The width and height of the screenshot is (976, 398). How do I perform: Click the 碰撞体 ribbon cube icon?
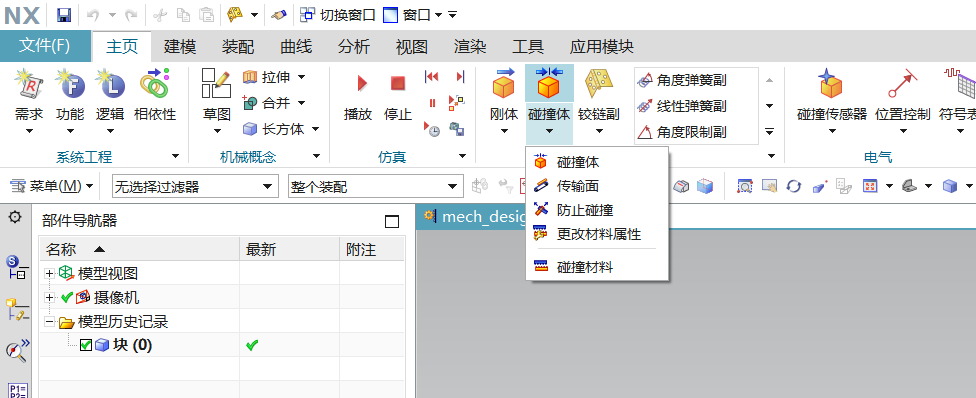(548, 83)
